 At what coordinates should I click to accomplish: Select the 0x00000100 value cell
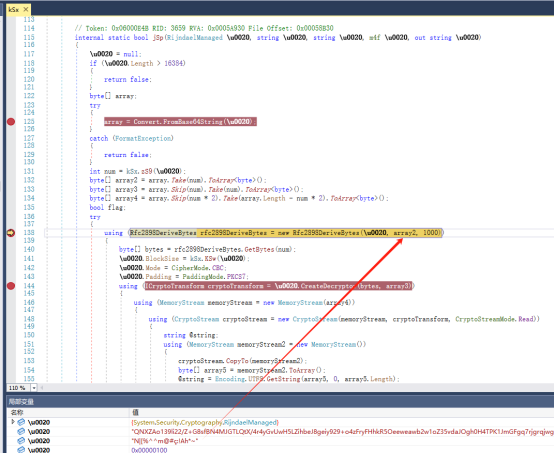pos(149,450)
